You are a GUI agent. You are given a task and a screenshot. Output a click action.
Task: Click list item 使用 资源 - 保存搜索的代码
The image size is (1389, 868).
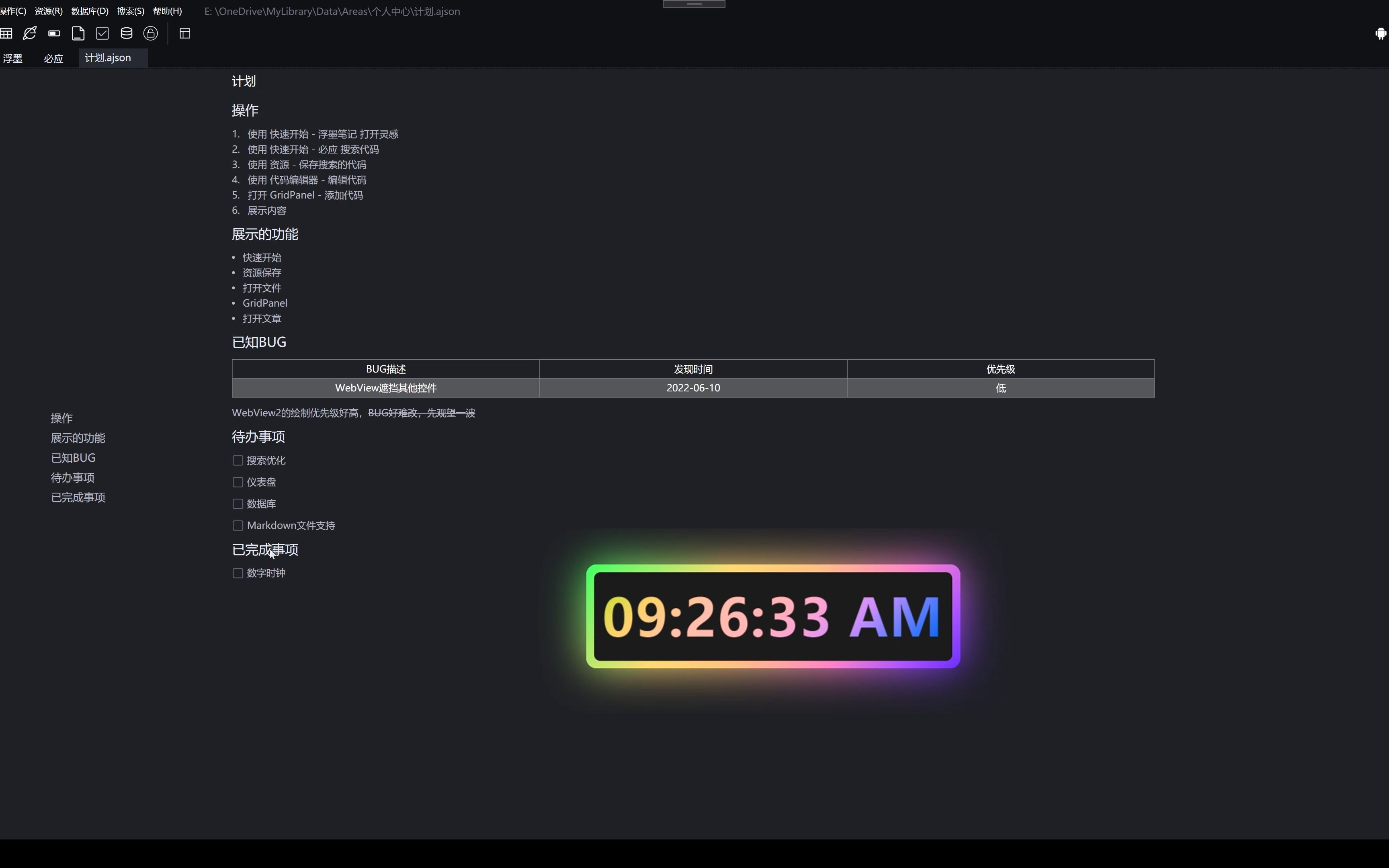coord(307,165)
